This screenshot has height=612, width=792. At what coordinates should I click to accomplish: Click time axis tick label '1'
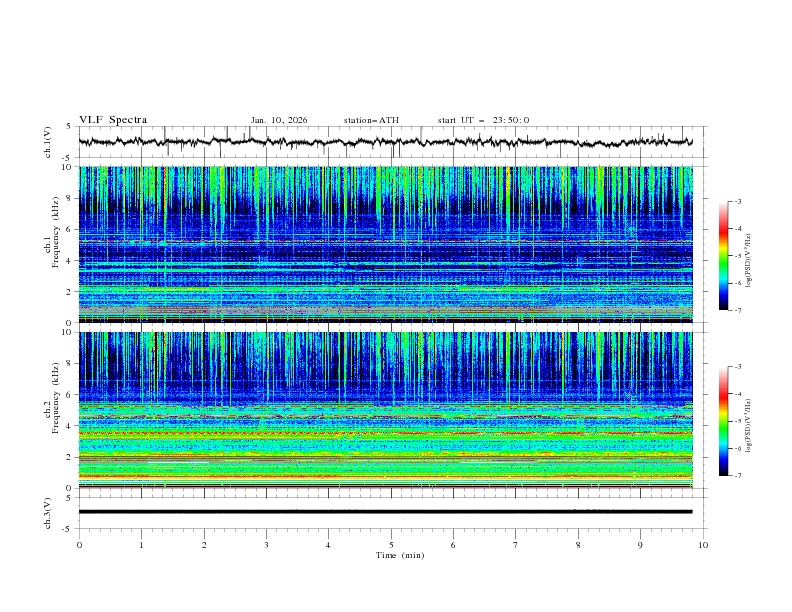tap(141, 545)
